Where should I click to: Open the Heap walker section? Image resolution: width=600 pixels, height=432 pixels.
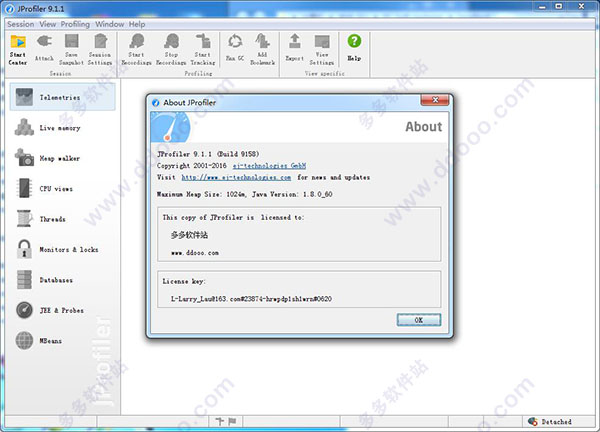tap(62, 158)
